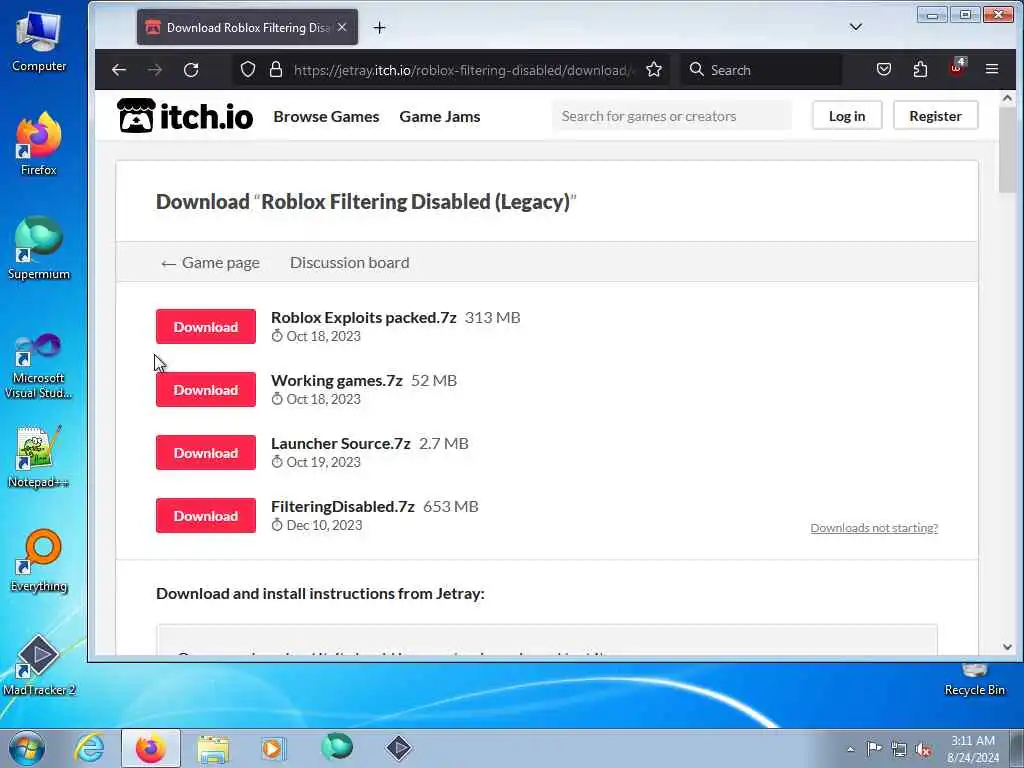This screenshot has width=1024, height=768.
Task: Click the Firefox taskbar button
Action: (x=151, y=748)
